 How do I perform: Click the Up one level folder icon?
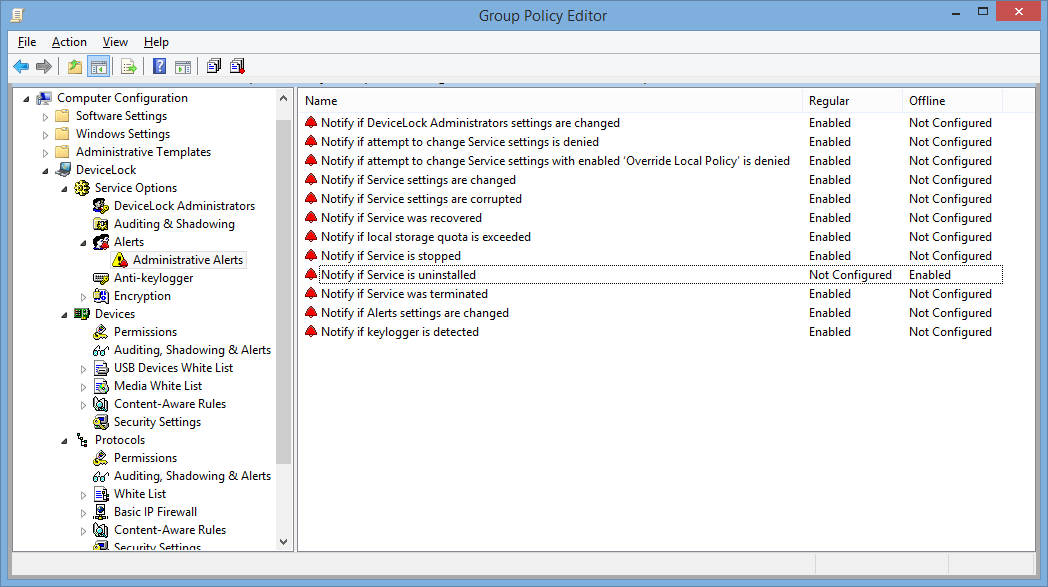tap(75, 66)
